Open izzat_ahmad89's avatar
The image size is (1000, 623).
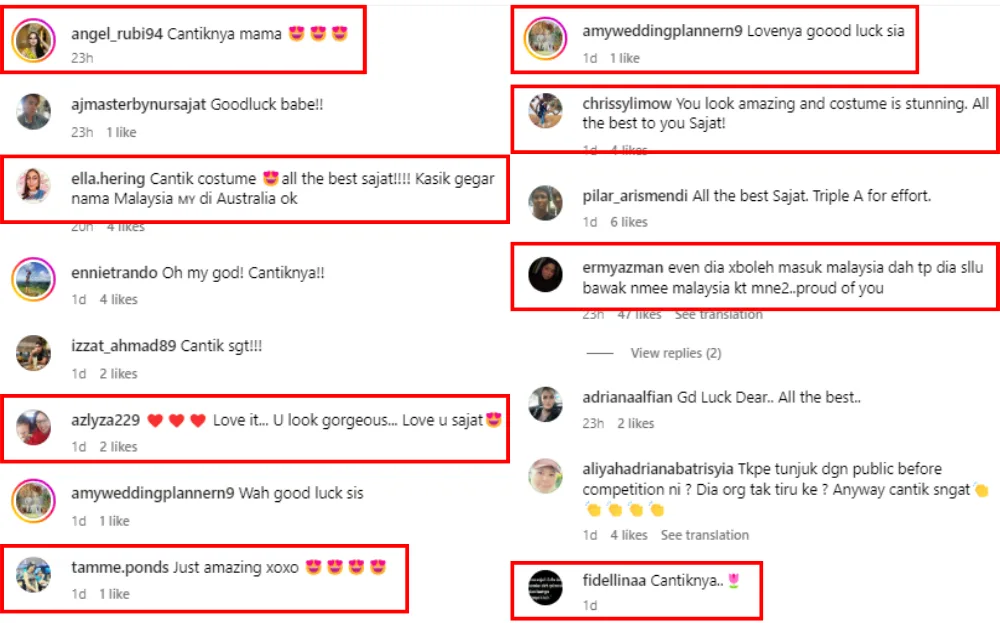pos(33,353)
